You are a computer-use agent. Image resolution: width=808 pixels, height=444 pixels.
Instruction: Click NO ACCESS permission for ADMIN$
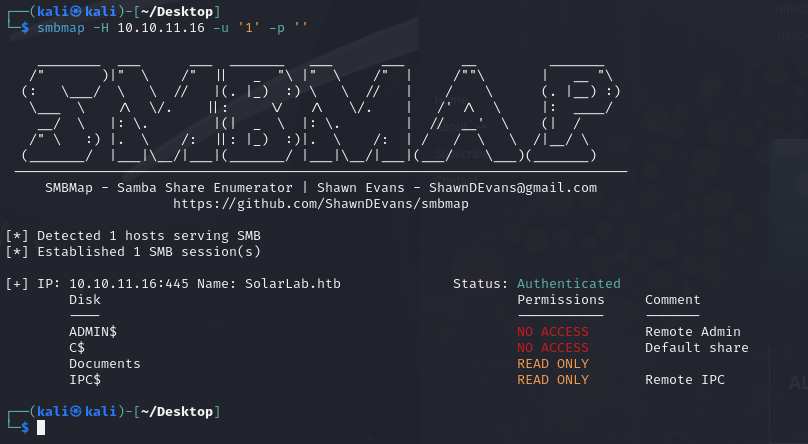[553, 332]
